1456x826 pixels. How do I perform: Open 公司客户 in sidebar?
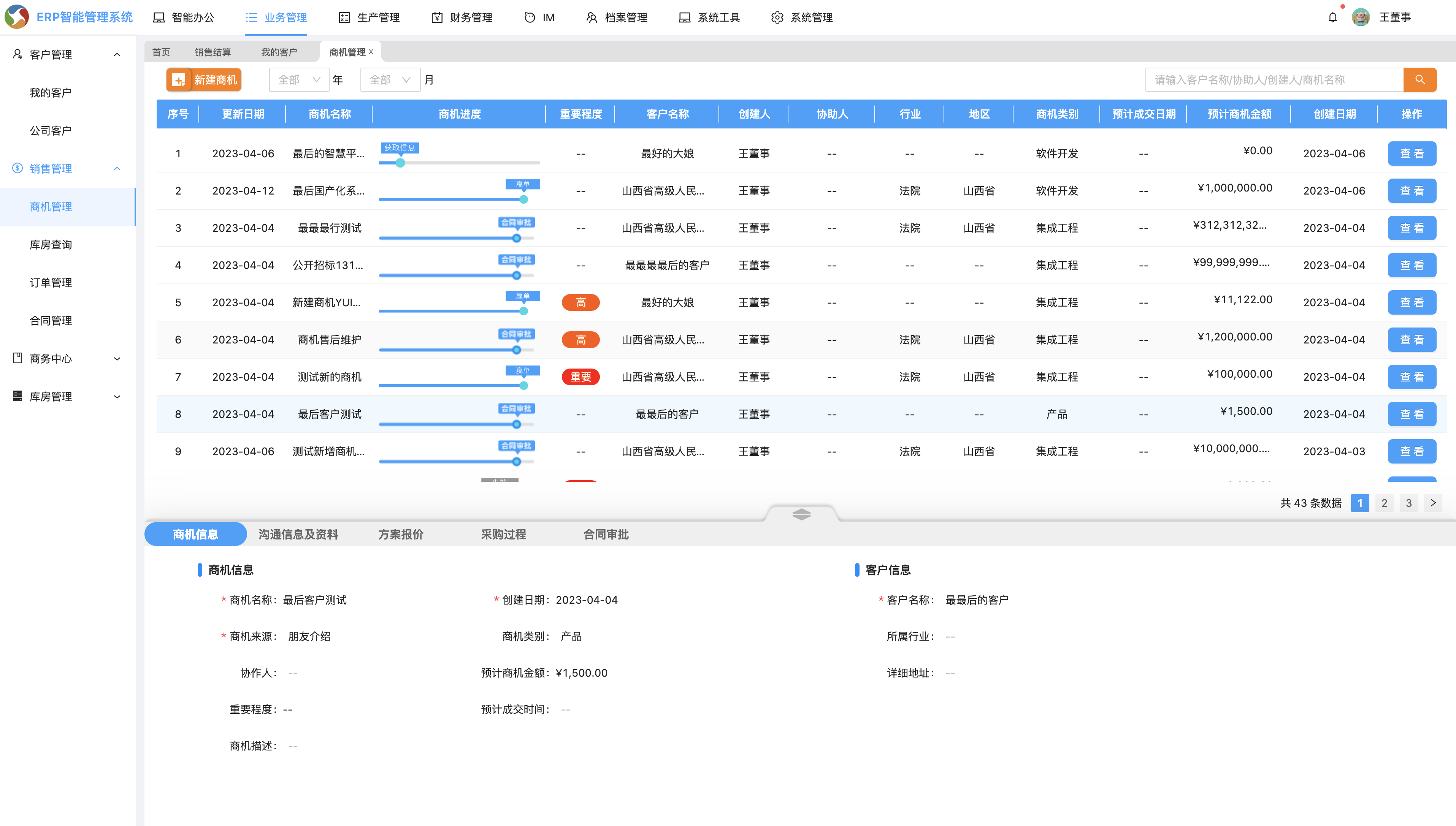[51, 130]
